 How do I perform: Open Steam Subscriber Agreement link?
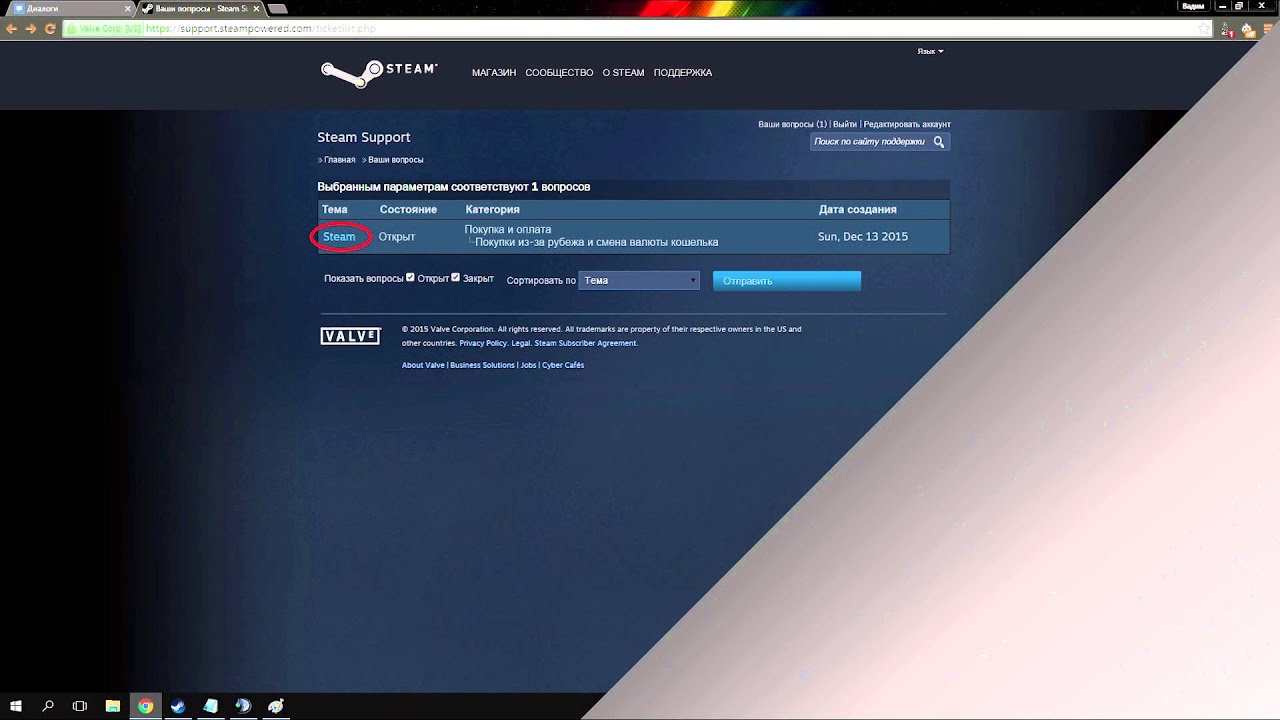pyautogui.click(x=585, y=343)
